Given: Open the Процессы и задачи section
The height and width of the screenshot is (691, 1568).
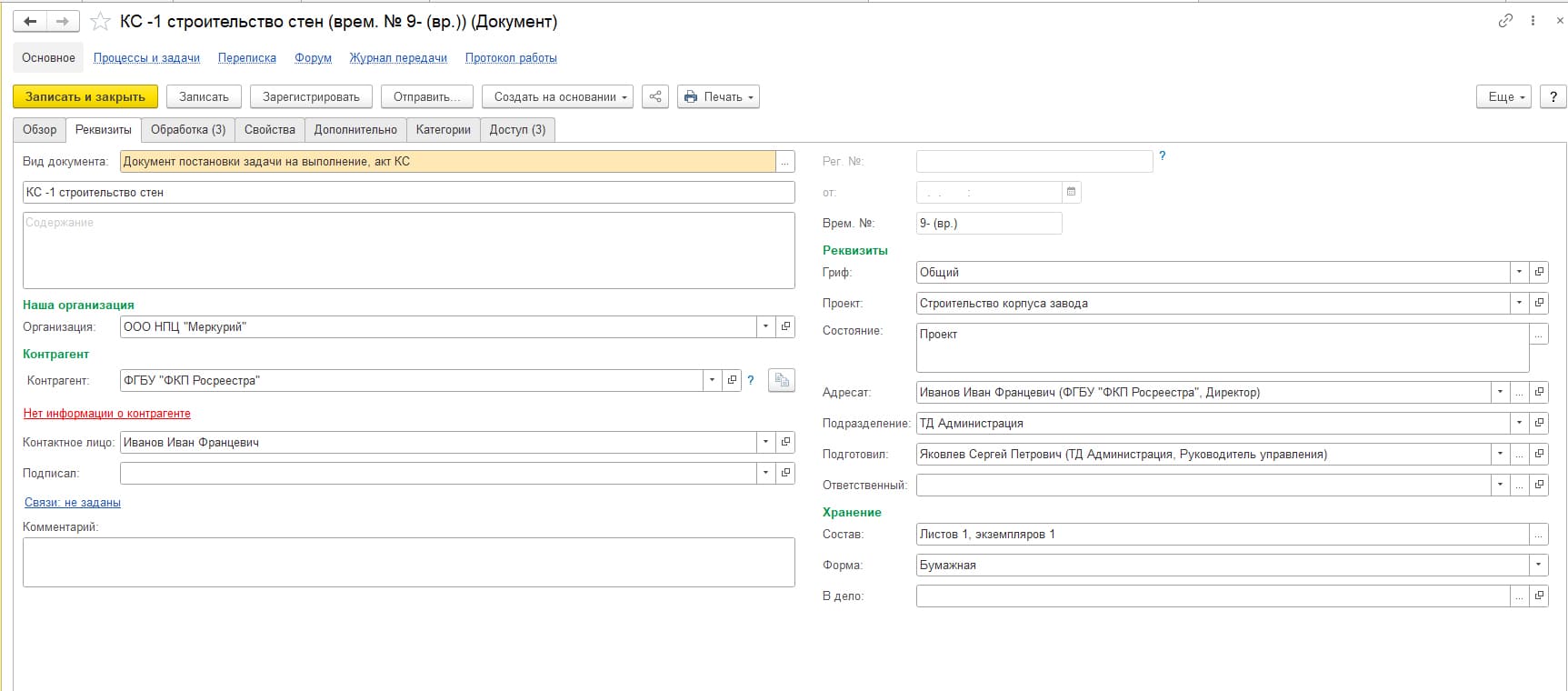Looking at the screenshot, I should [146, 57].
